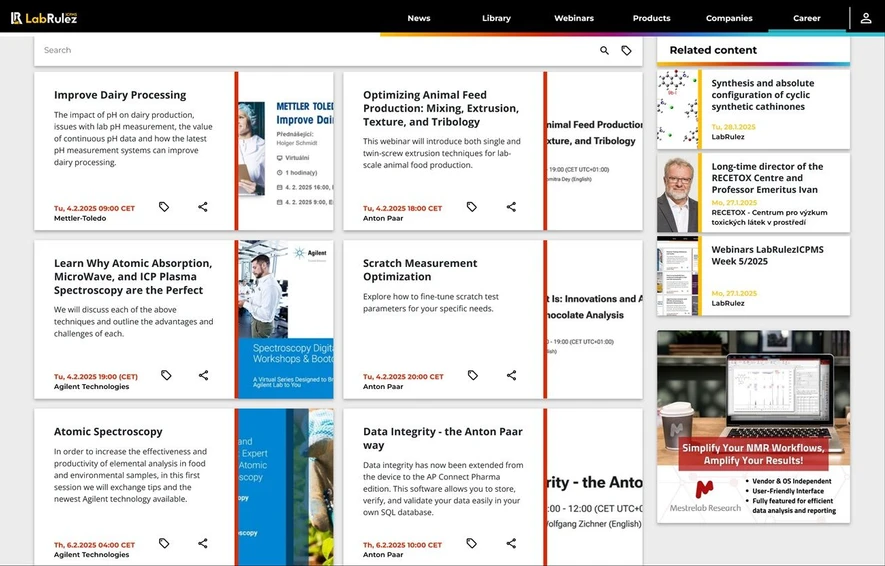Click Anton Paar under Optimizing Animal Feed card
Viewport: 885px width, 566px height.
pyautogui.click(x=383, y=218)
